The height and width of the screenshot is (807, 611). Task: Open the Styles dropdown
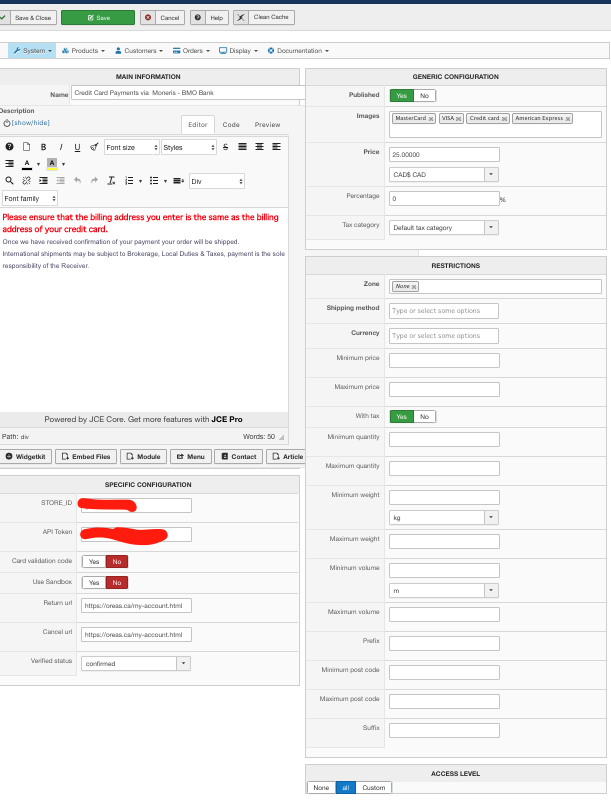coord(188,147)
